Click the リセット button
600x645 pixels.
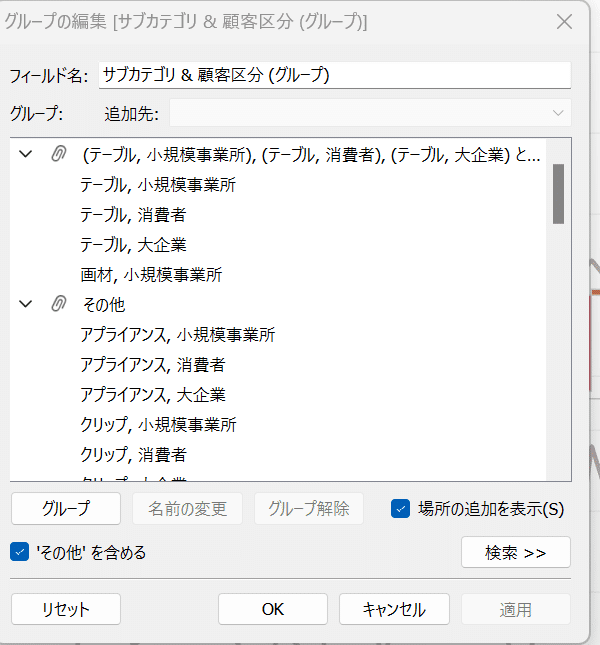(66, 609)
